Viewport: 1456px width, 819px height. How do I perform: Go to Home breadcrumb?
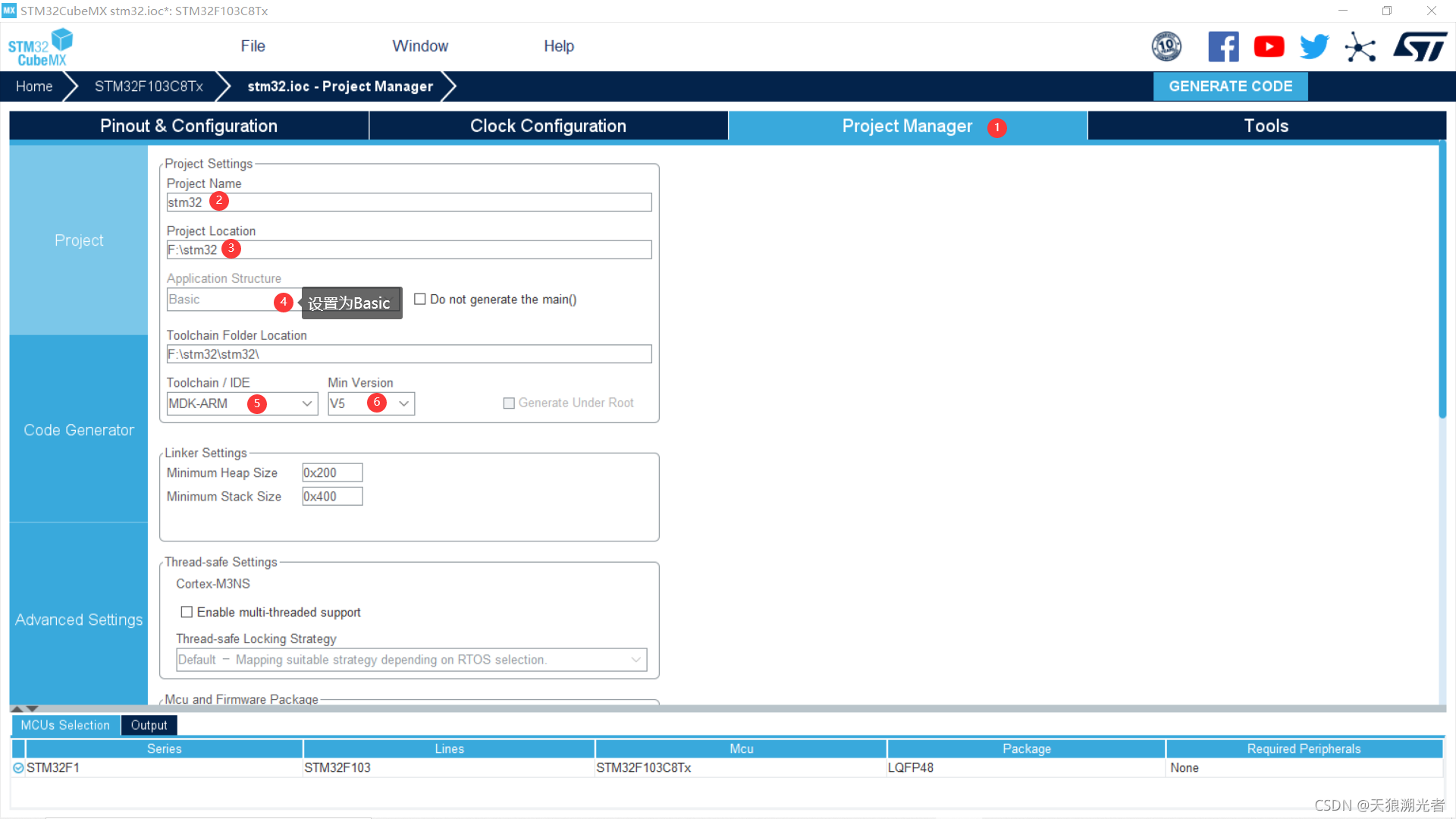click(x=34, y=86)
